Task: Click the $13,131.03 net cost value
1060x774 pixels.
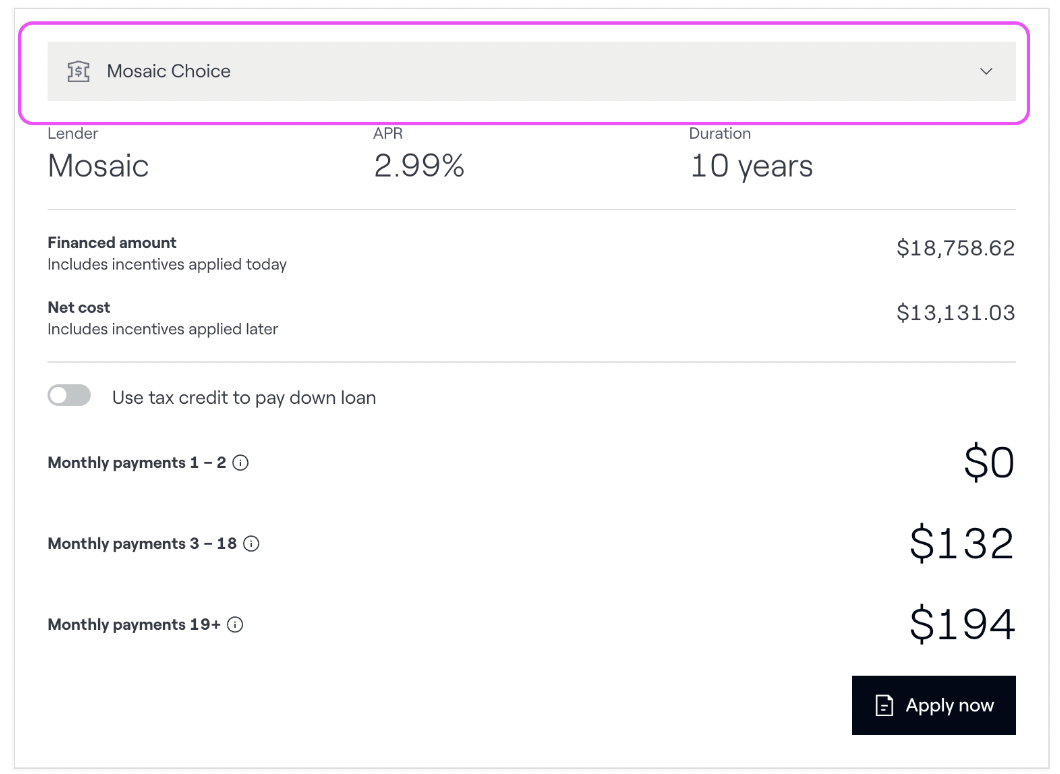Action: 955,313
